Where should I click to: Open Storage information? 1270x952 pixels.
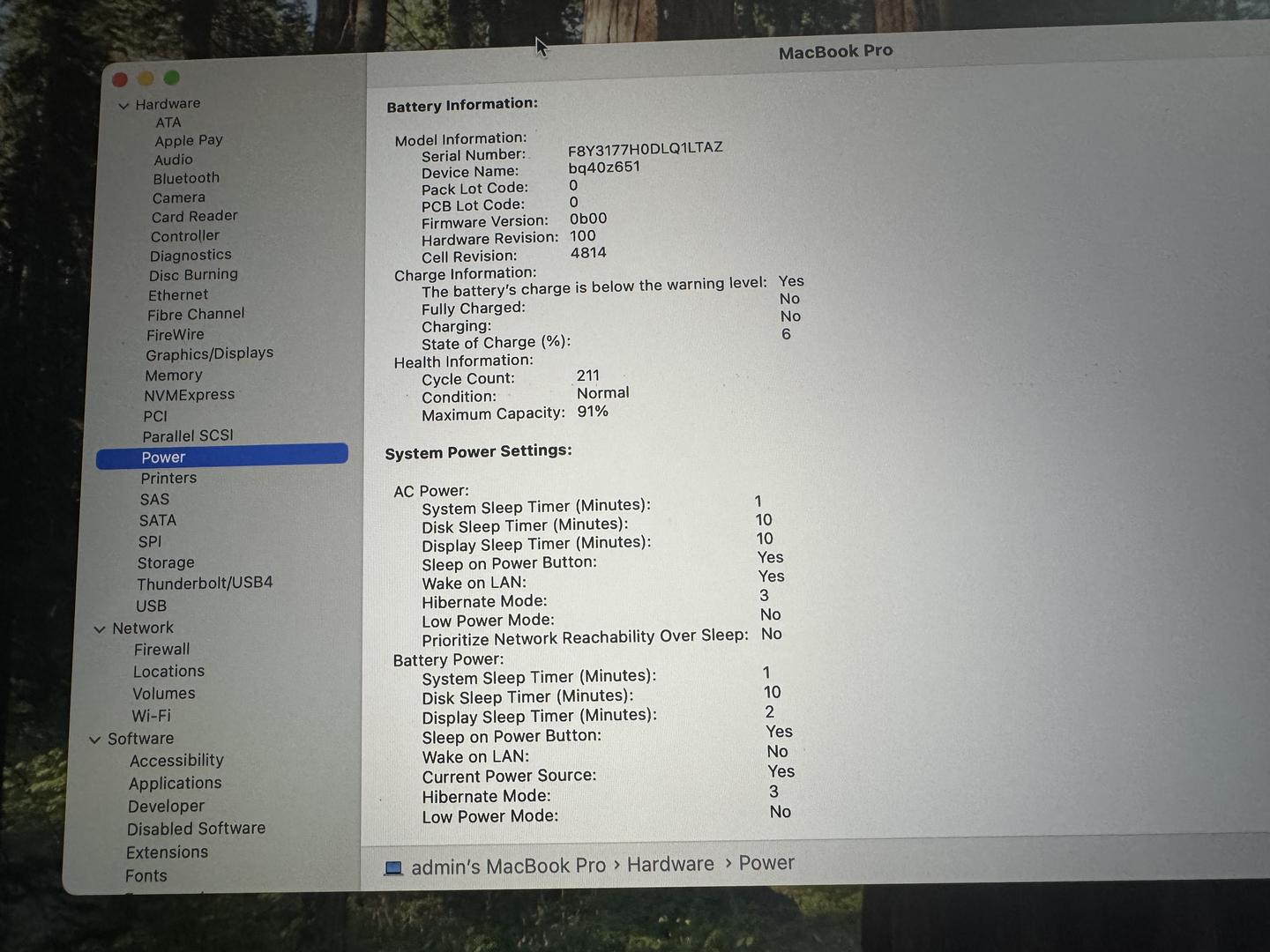pos(166,563)
